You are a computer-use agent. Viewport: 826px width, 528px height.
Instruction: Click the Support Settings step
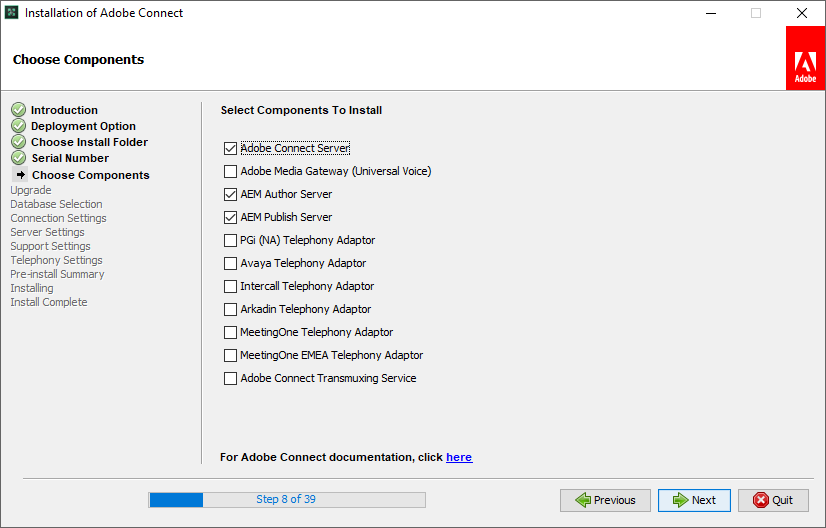(51, 246)
